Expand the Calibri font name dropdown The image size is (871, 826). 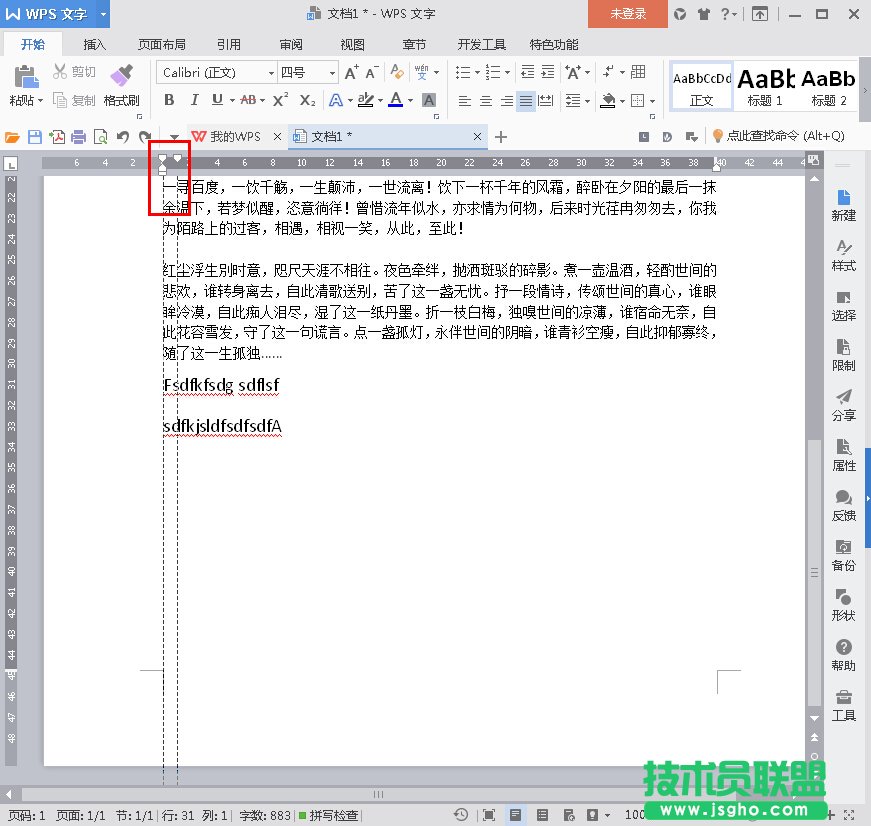(271, 73)
